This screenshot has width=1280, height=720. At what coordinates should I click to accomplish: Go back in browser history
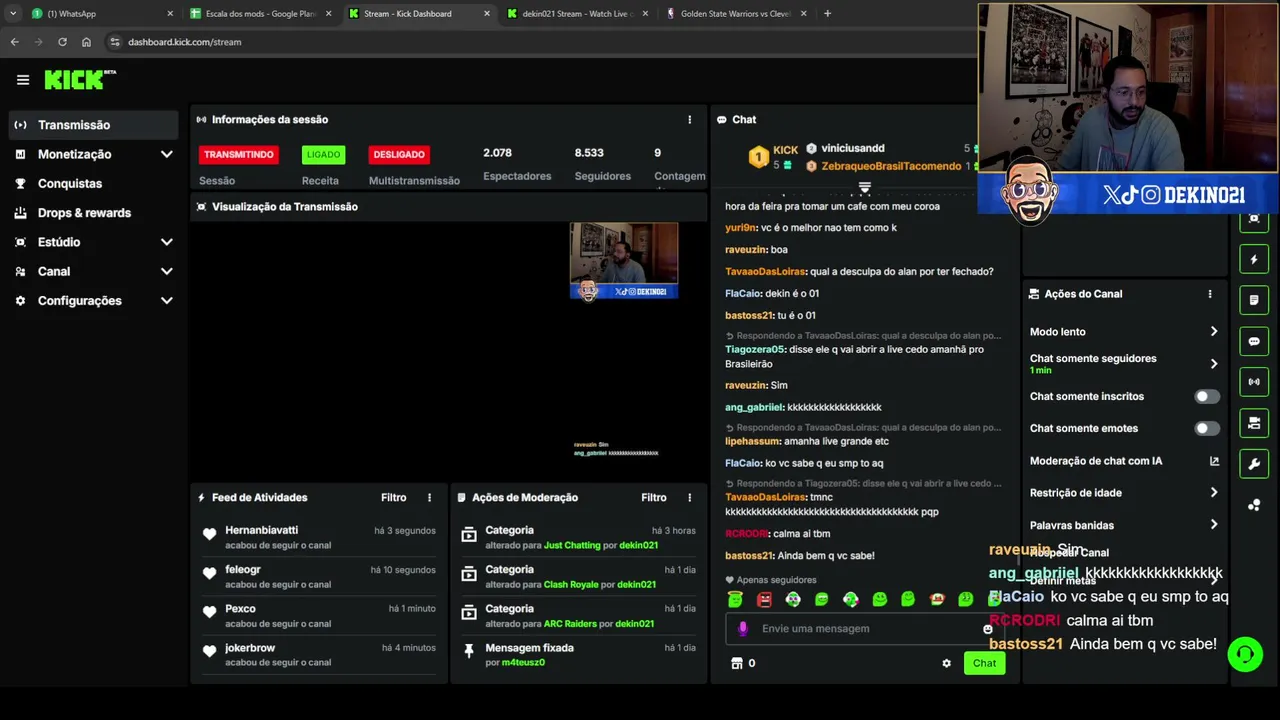(14, 42)
